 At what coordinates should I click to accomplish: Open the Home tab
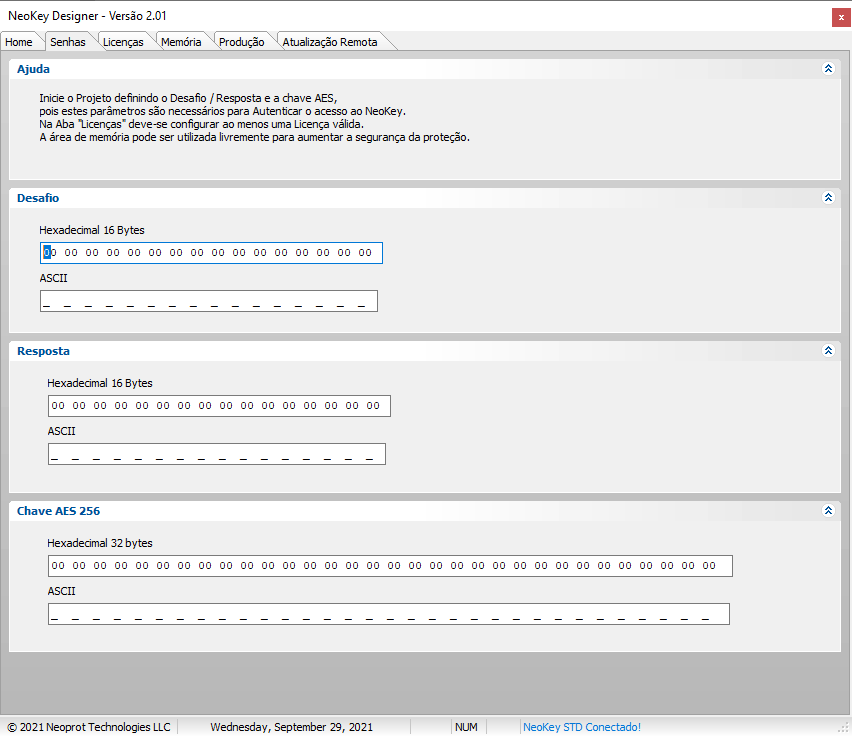click(19, 42)
